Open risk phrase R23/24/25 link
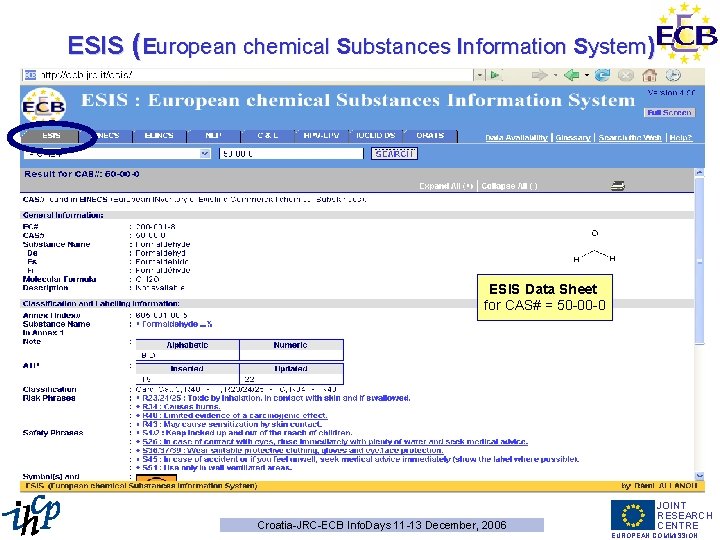 pyautogui.click(x=276, y=398)
